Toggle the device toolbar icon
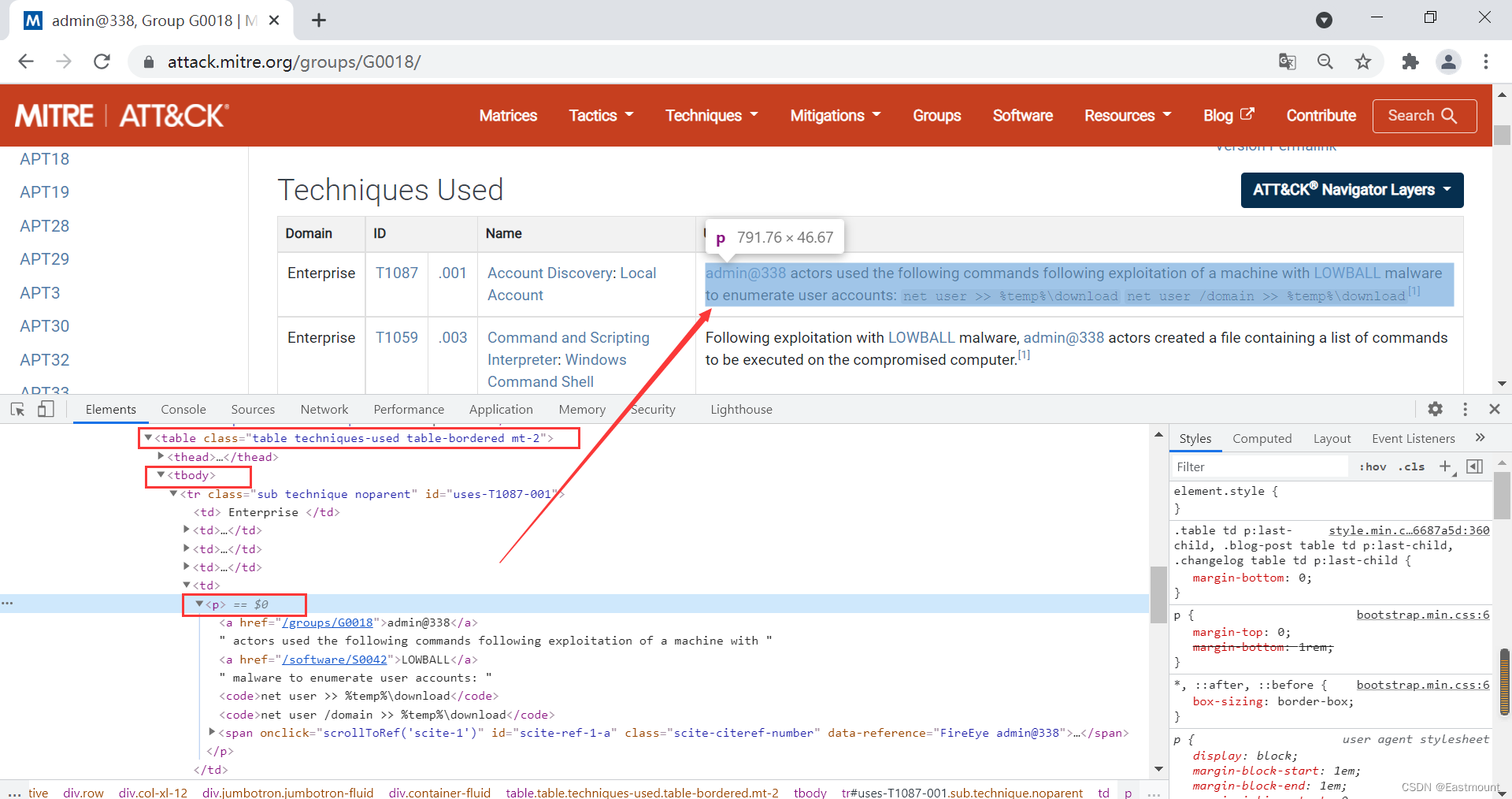Viewport: 1512px width, 799px height. [x=46, y=409]
